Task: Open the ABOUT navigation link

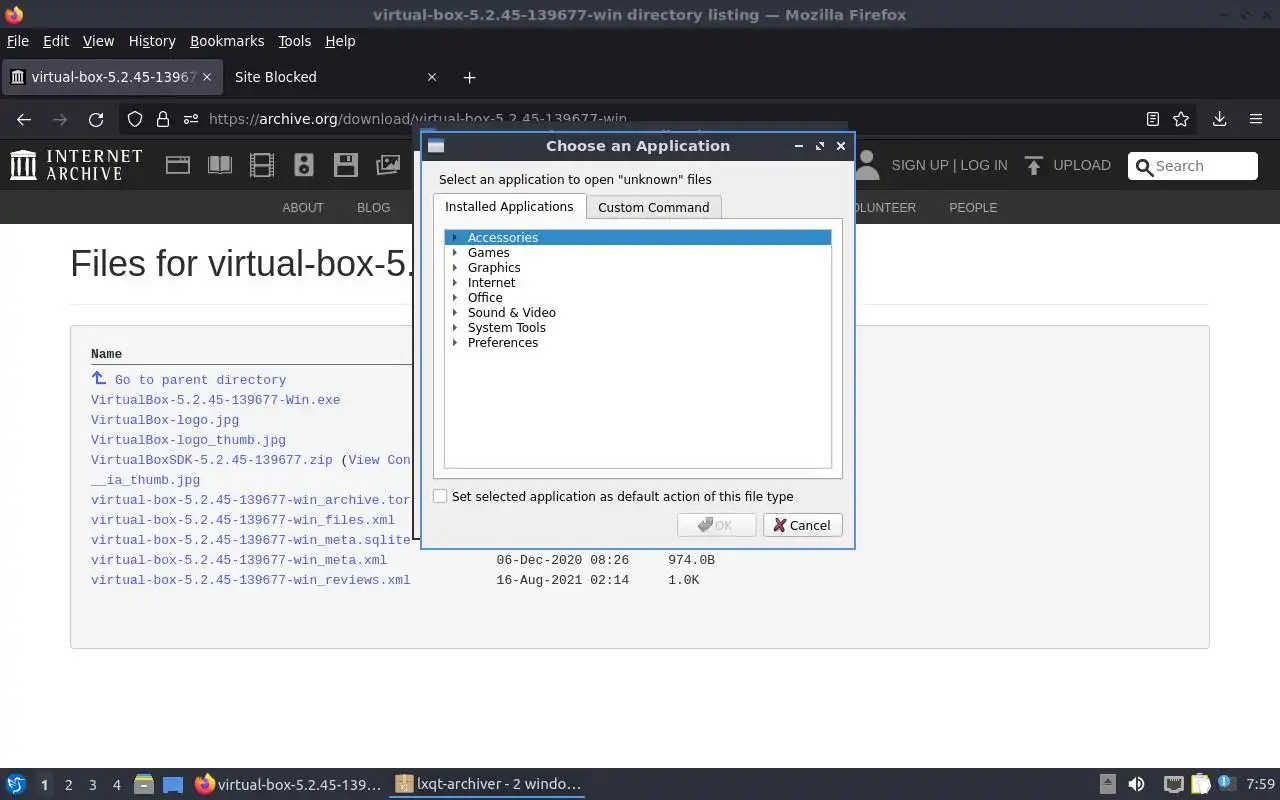Action: click(303, 208)
